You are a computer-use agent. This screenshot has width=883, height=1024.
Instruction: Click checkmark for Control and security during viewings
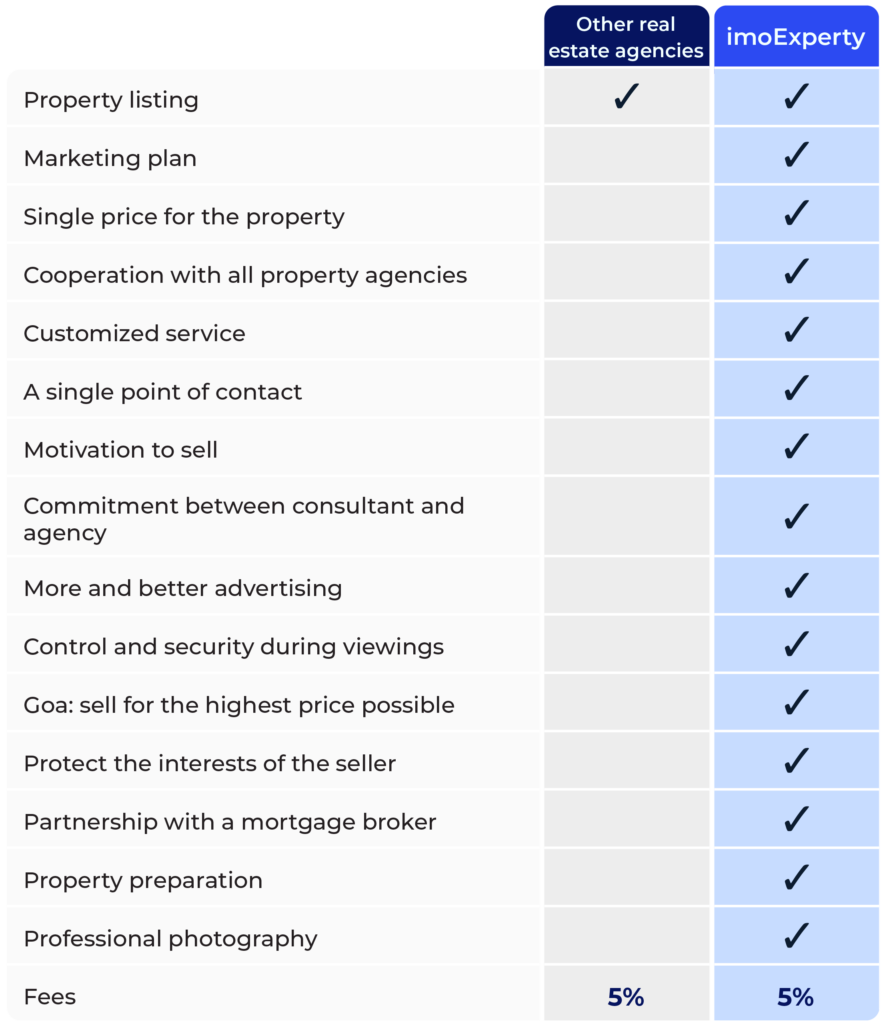[x=796, y=644]
